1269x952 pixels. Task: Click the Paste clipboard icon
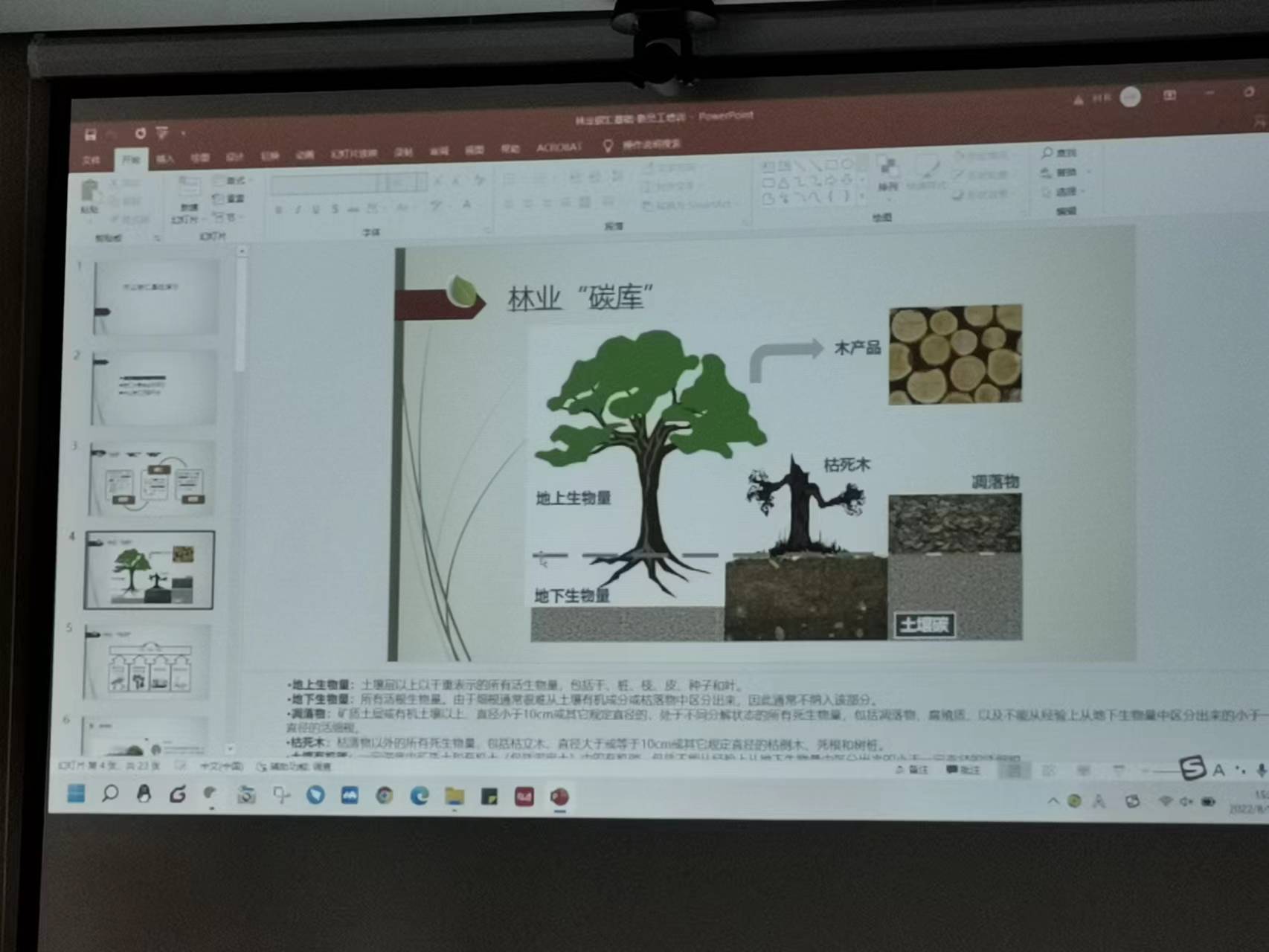[90, 193]
